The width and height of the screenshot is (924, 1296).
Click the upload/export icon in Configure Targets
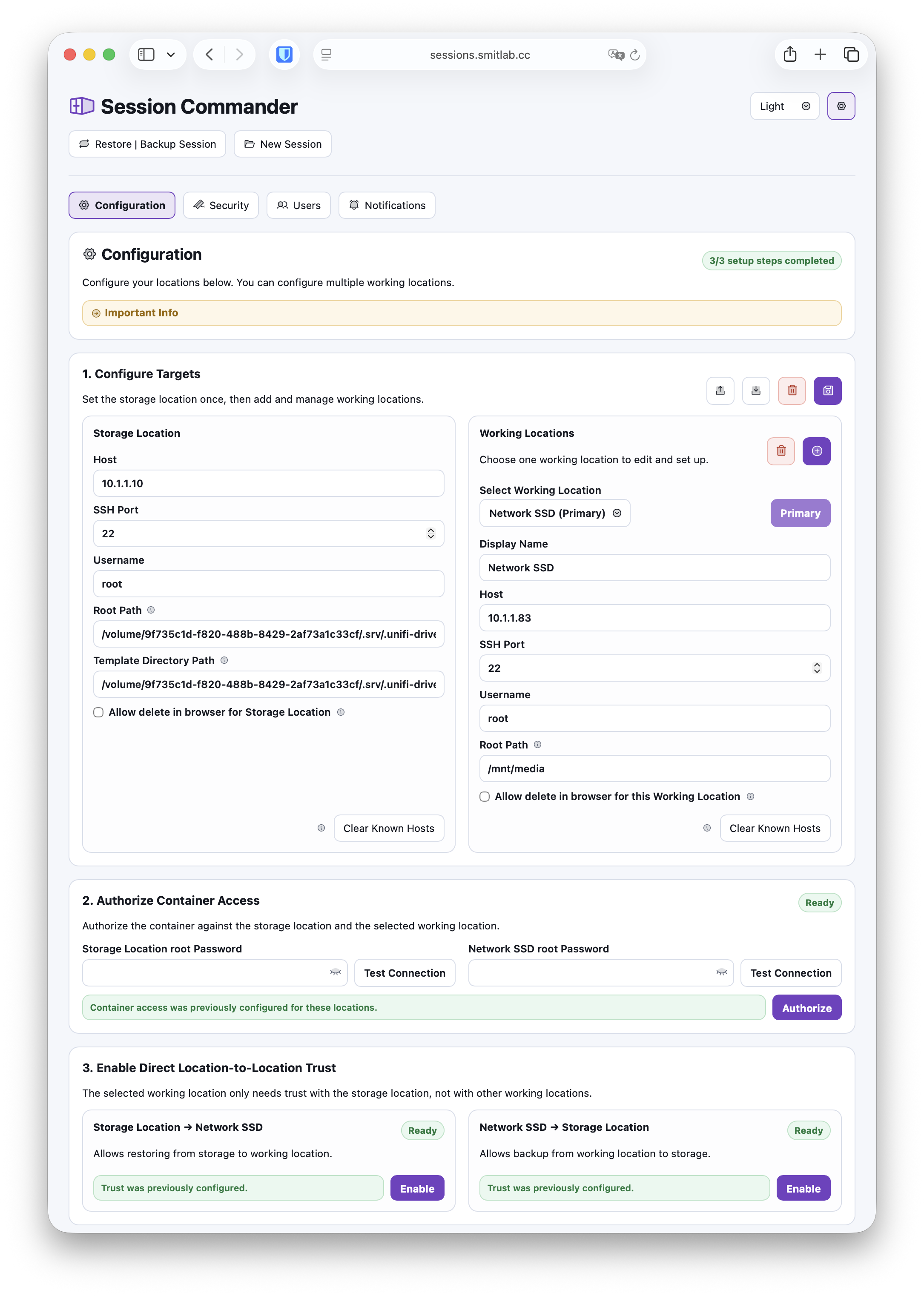[720, 390]
